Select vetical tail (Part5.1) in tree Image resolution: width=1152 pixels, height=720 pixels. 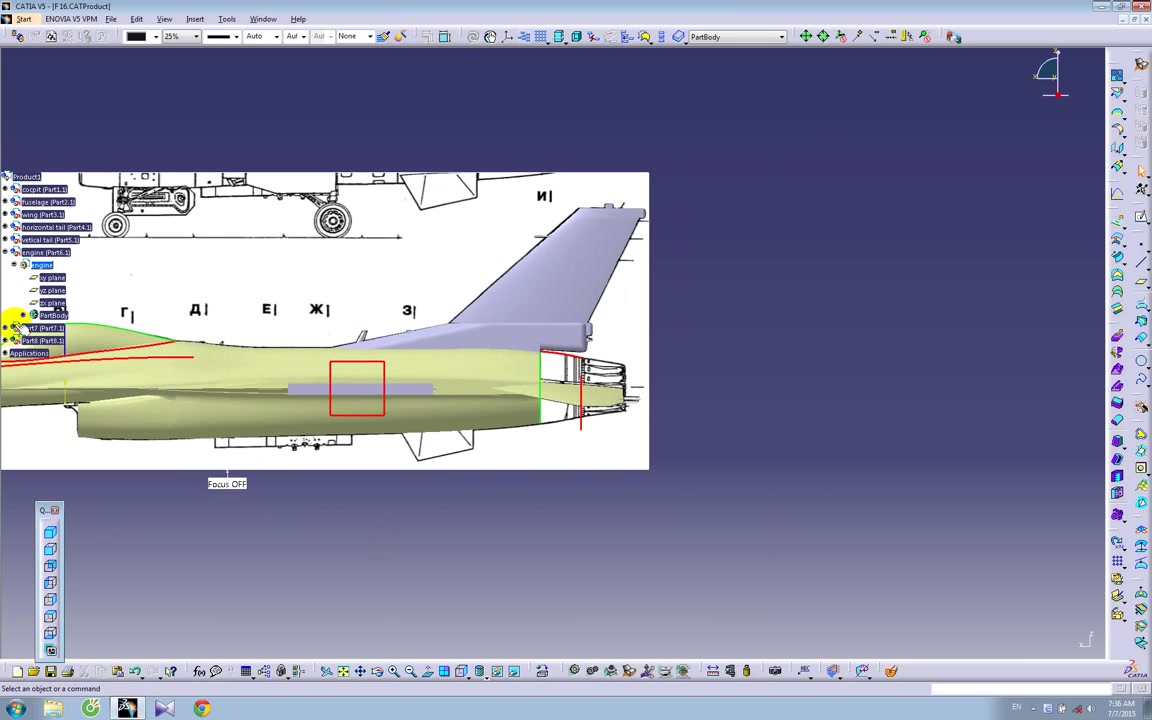click(50, 240)
